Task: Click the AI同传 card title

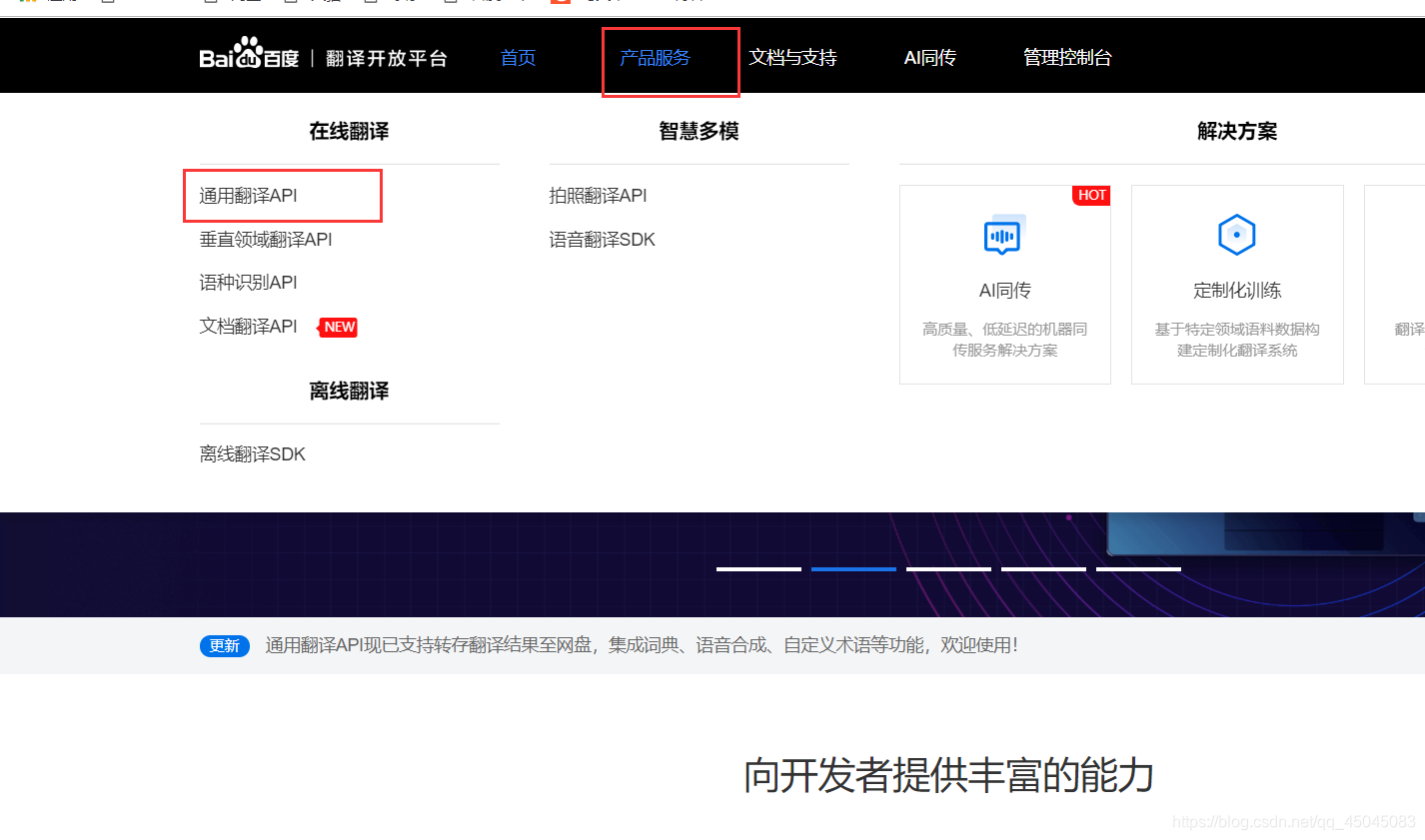Action: [1004, 290]
